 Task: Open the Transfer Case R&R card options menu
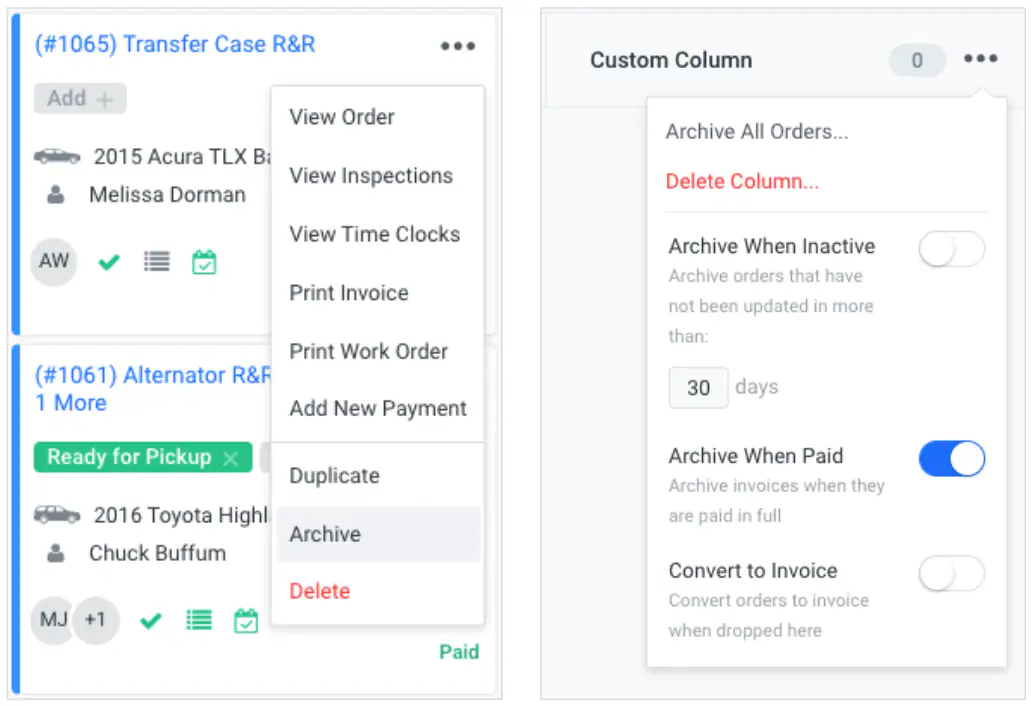pos(457,46)
